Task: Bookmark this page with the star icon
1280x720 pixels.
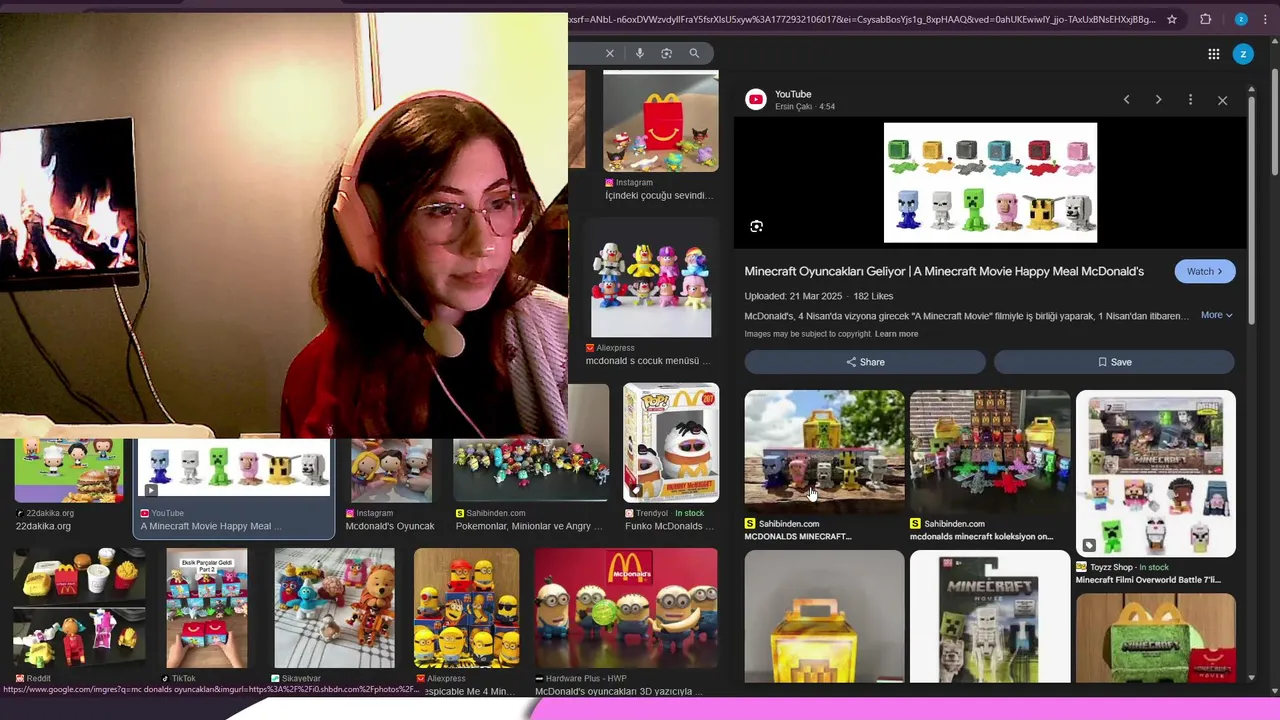Action: point(1172,19)
